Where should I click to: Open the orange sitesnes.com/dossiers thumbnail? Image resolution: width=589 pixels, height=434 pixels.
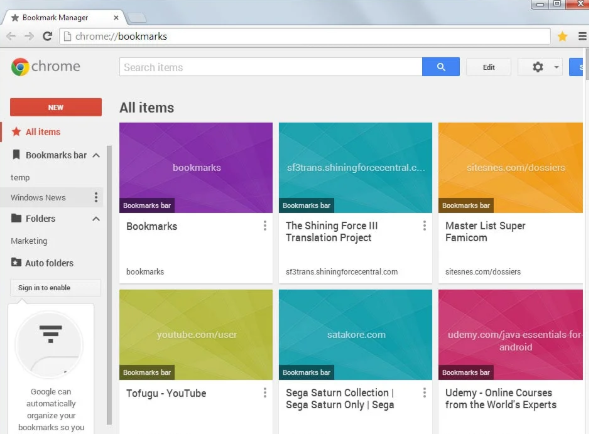coord(510,168)
